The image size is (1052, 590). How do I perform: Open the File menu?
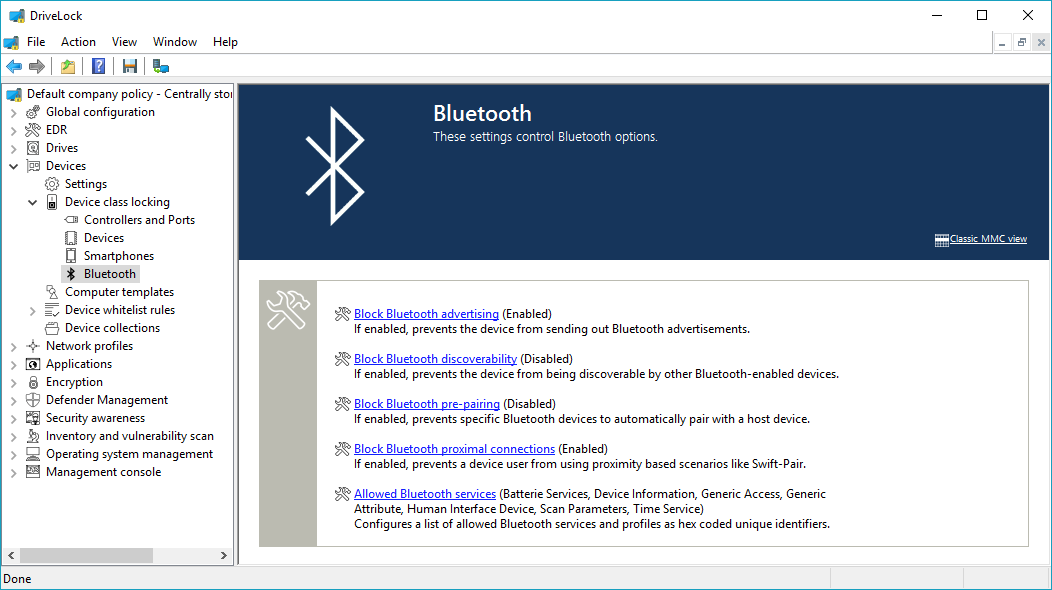coord(36,42)
